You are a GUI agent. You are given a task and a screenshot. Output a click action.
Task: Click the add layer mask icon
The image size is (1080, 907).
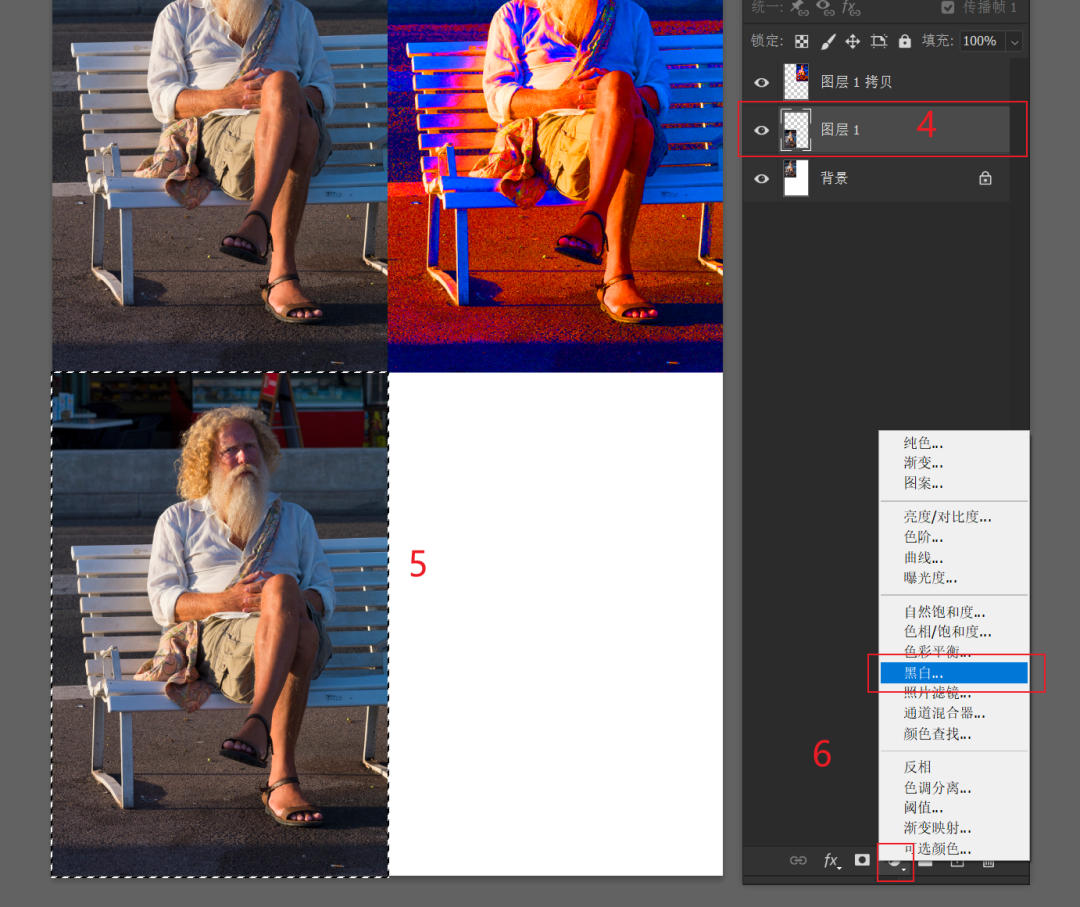click(862, 859)
